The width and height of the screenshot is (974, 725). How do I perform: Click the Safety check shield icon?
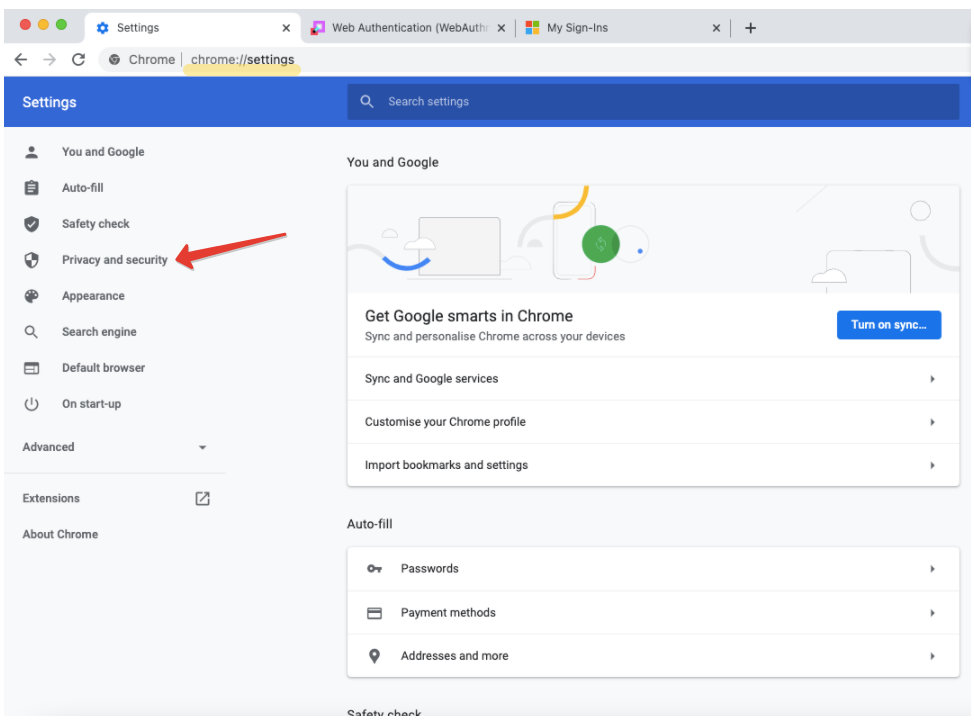coord(32,224)
